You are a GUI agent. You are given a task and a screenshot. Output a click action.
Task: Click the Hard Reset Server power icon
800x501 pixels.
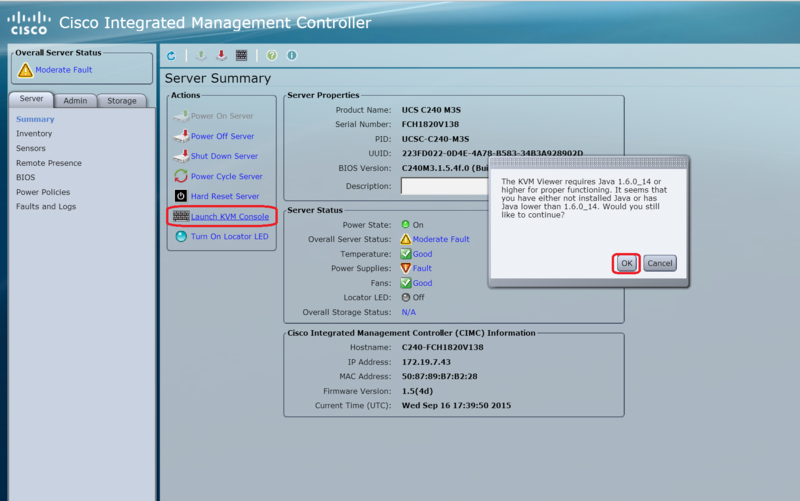point(181,196)
